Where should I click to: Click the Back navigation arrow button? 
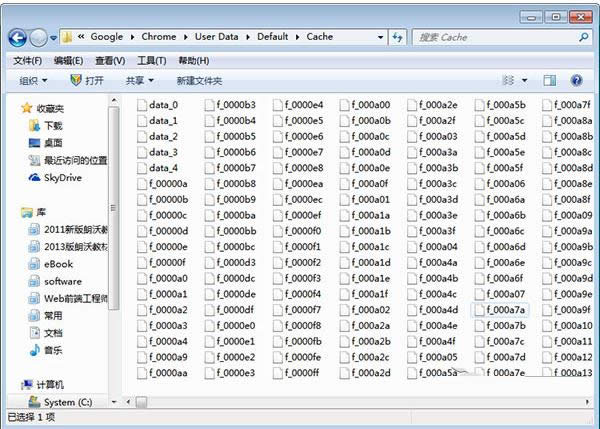17,37
